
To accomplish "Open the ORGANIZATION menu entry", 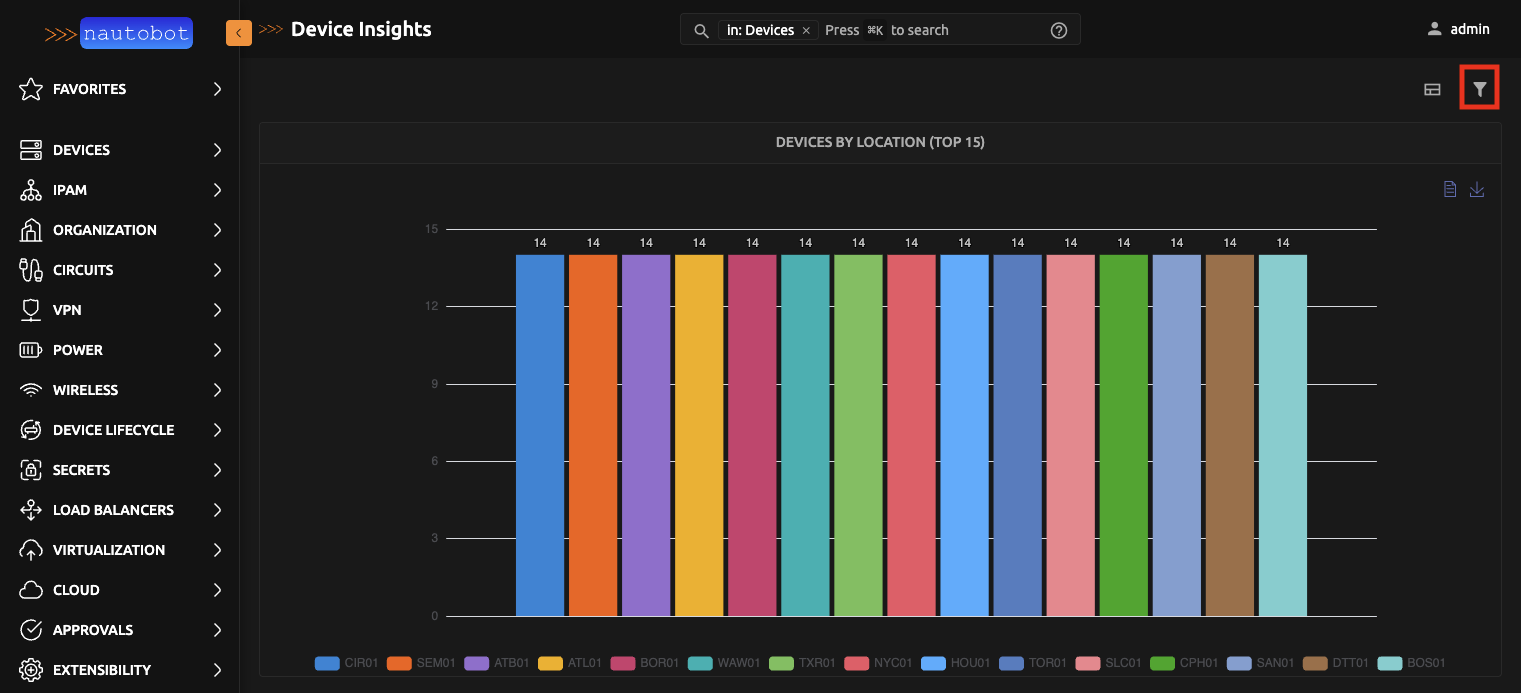I will [x=103, y=229].
